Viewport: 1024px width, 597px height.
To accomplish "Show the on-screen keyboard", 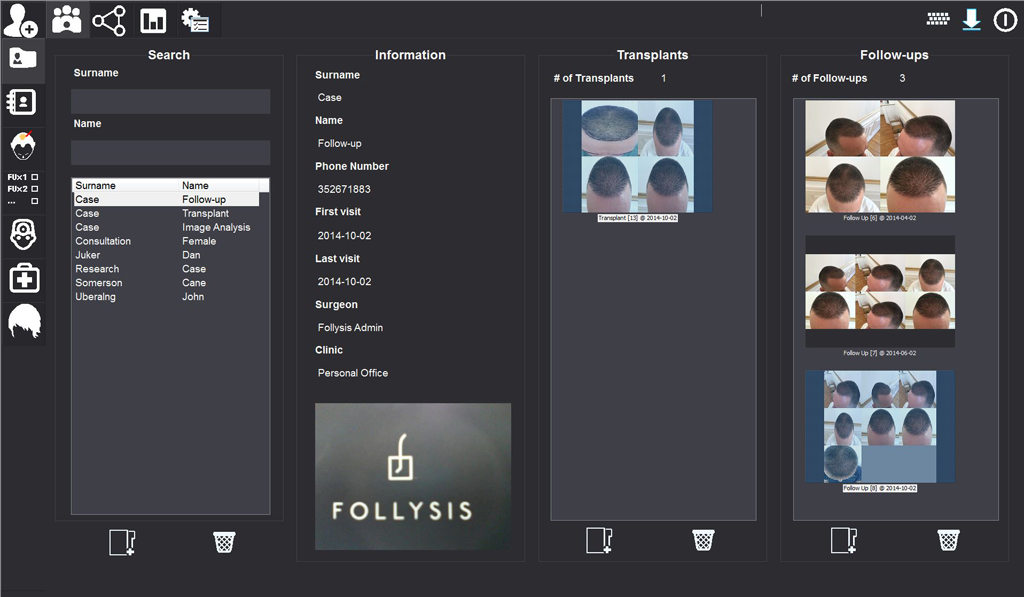I will [x=937, y=19].
